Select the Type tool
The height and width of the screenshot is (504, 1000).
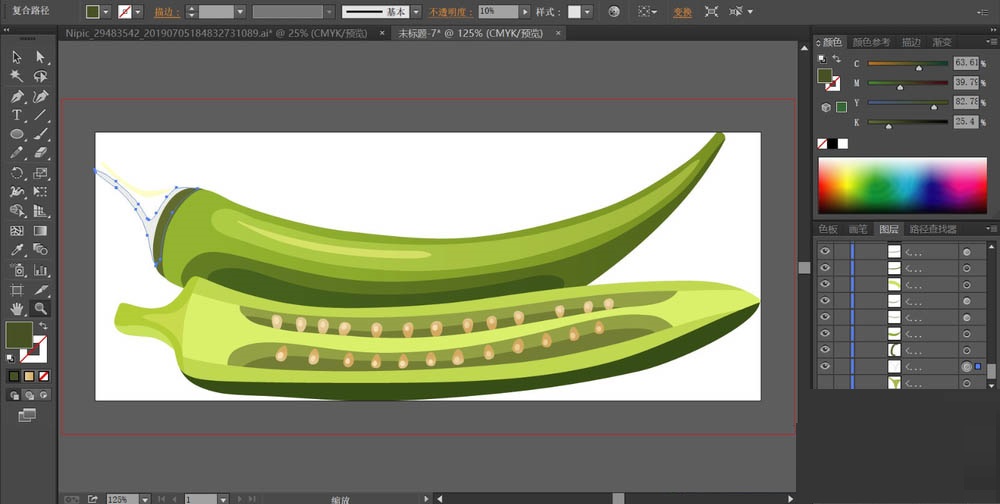(x=17, y=115)
